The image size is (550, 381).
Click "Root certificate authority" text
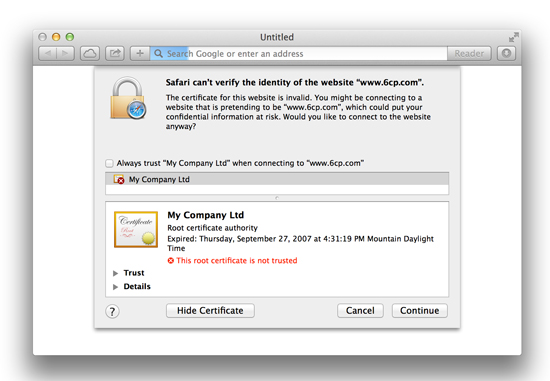212,228
